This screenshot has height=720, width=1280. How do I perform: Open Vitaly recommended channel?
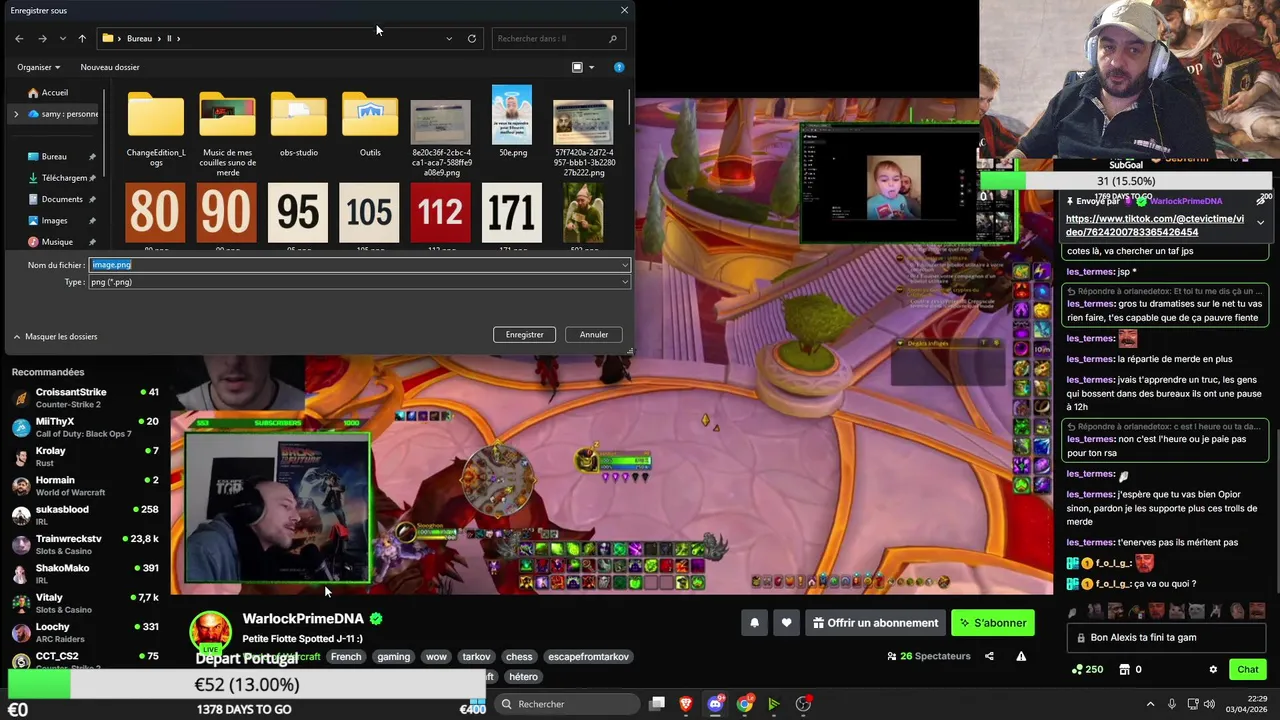(85, 603)
